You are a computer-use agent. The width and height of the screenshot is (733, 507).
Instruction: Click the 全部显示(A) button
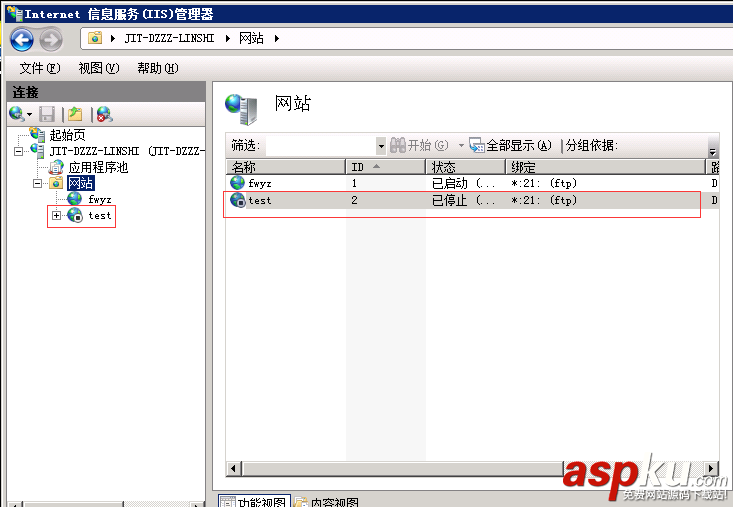(510, 145)
